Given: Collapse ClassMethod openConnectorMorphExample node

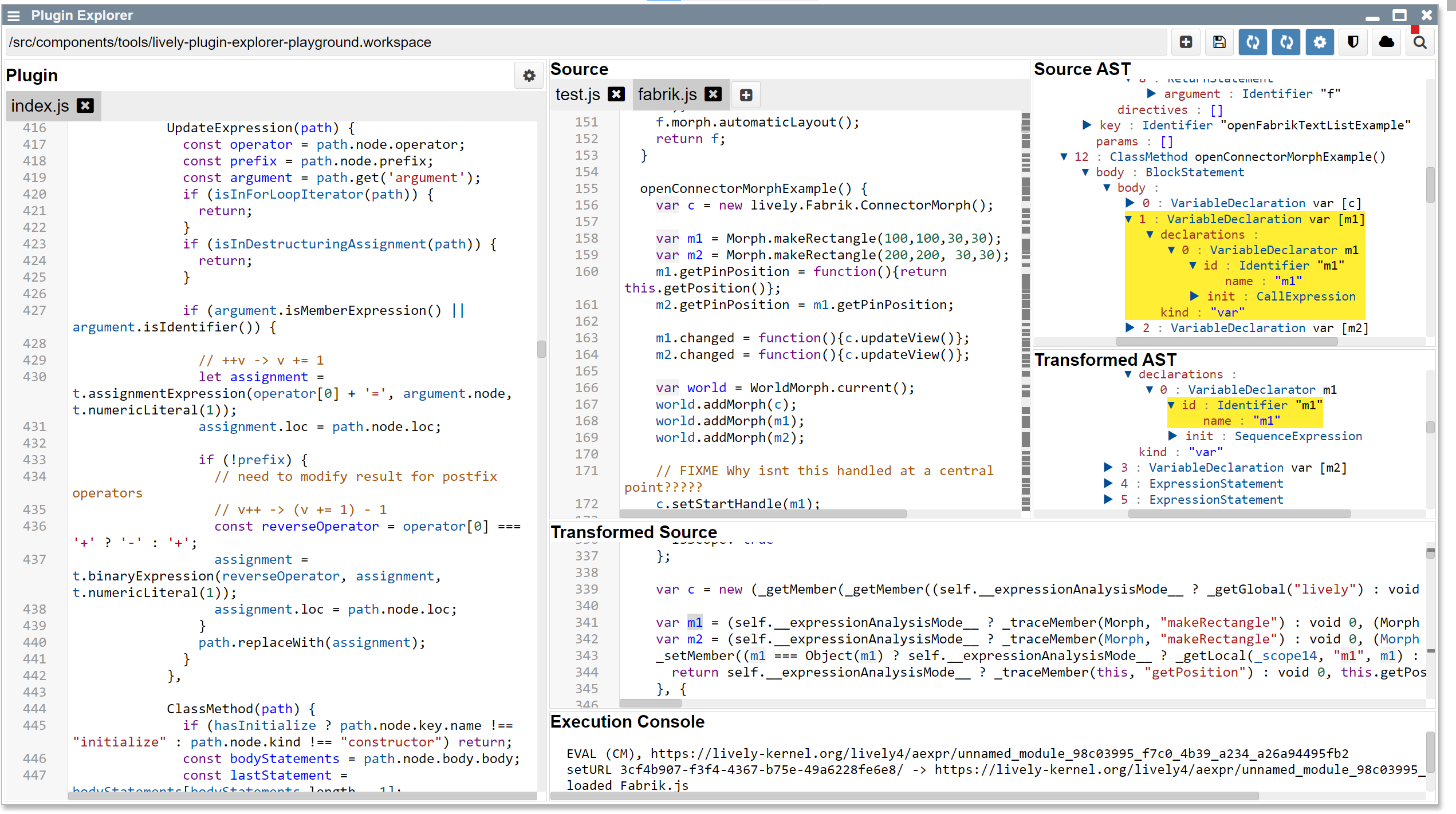Looking at the screenshot, I should pyautogui.click(x=1064, y=157).
